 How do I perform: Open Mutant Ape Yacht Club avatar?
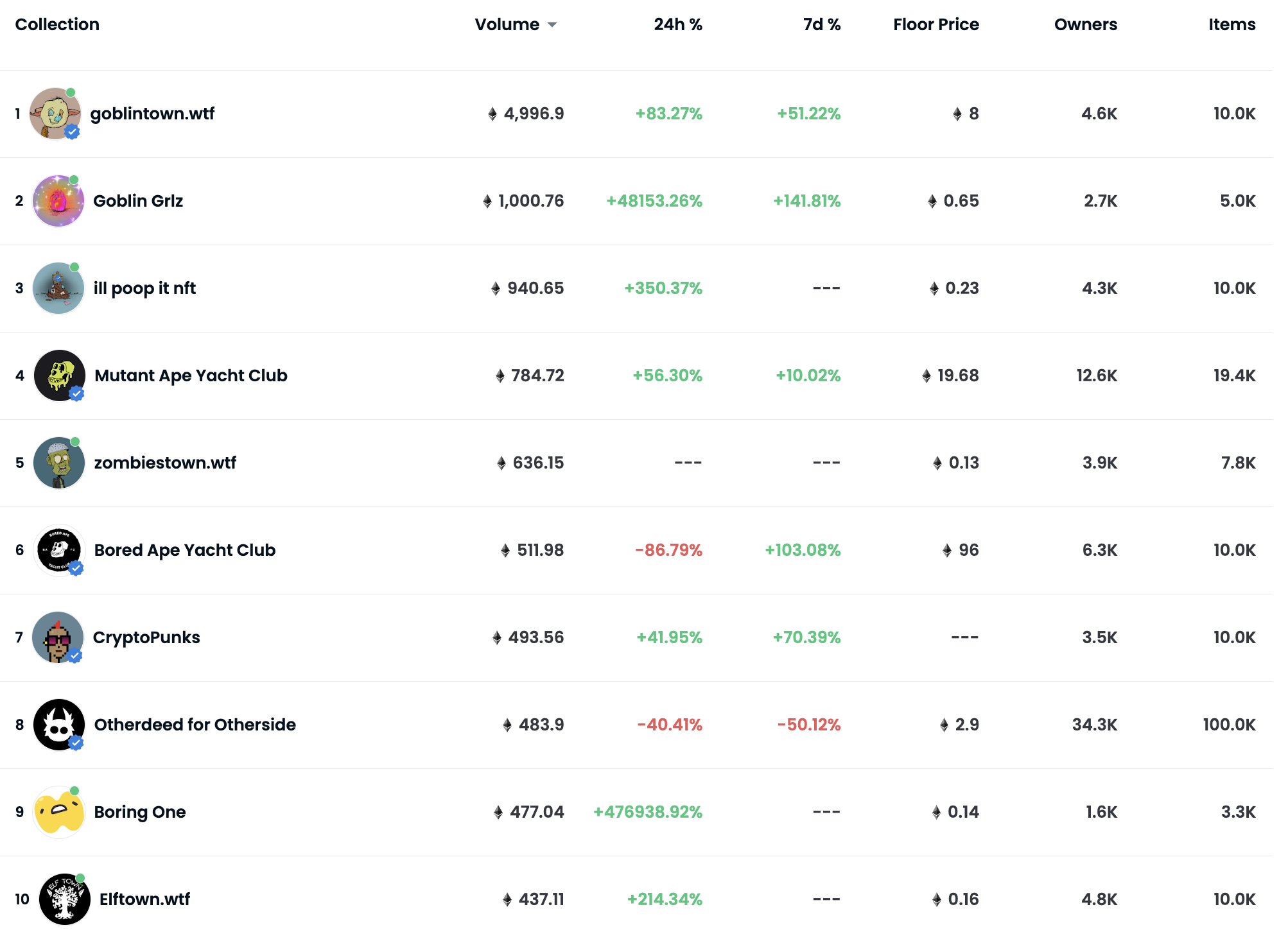[x=59, y=376]
